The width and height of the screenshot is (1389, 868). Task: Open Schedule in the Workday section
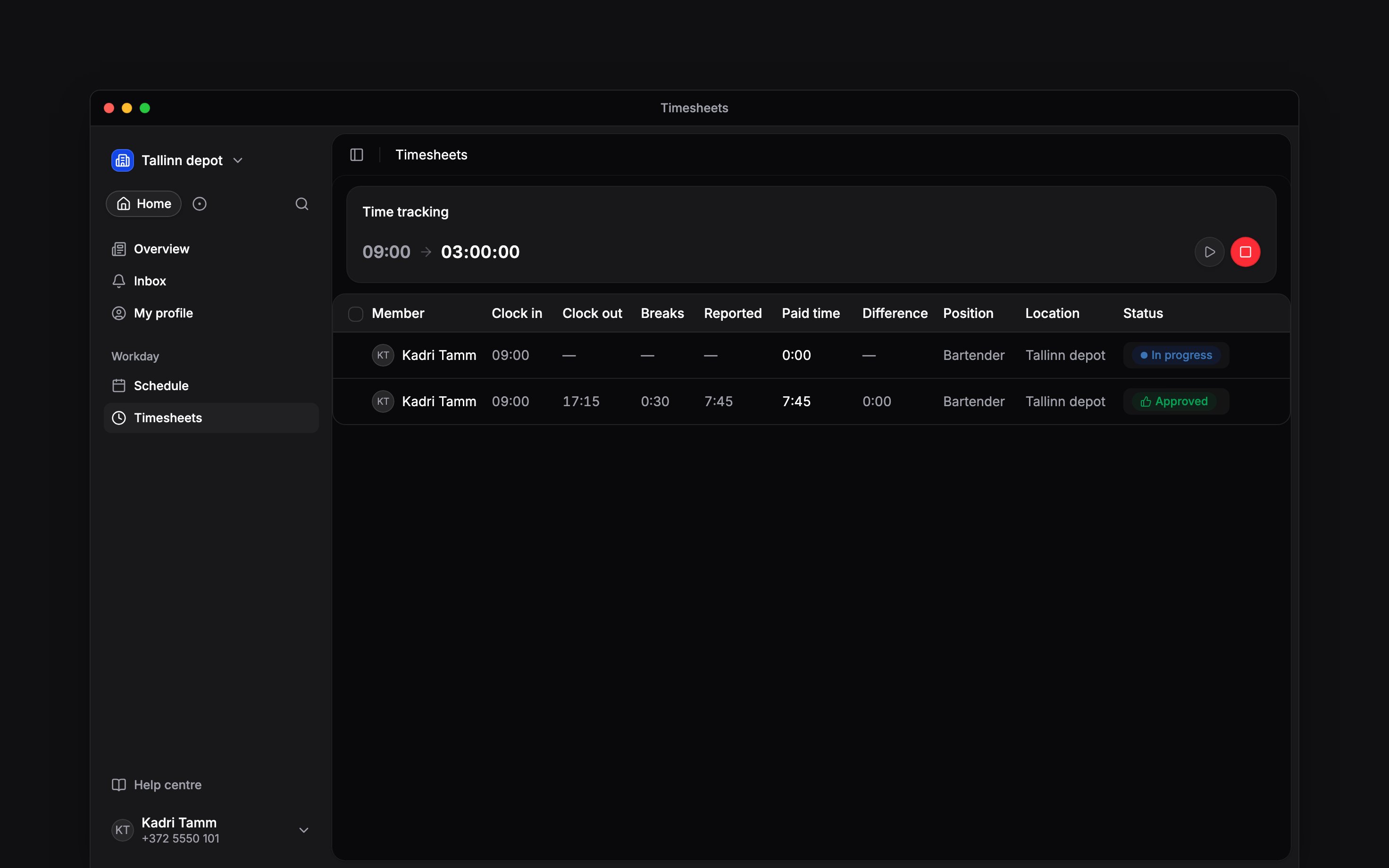pyautogui.click(x=210, y=386)
